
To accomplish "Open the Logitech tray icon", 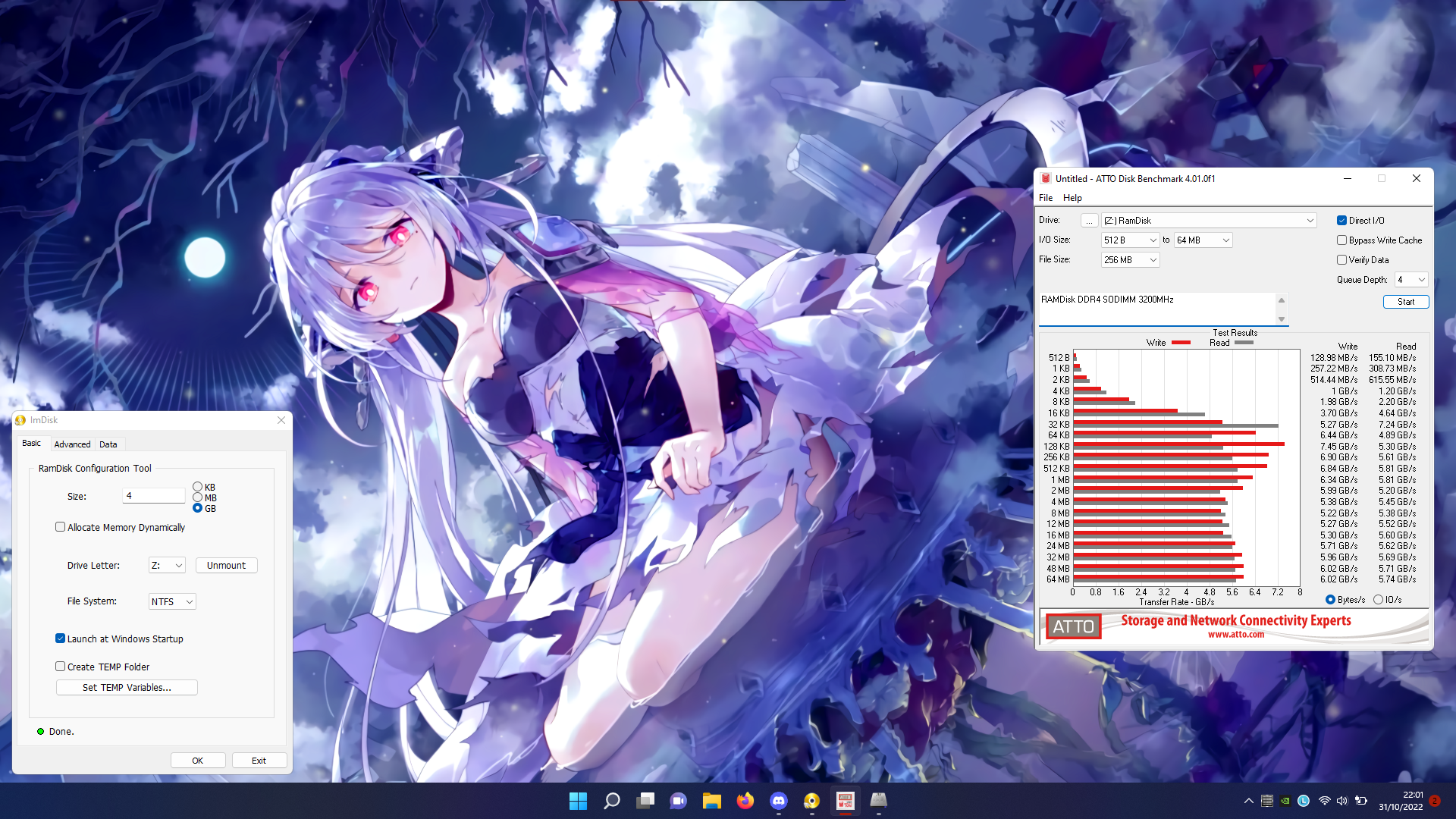I will (x=1304, y=801).
